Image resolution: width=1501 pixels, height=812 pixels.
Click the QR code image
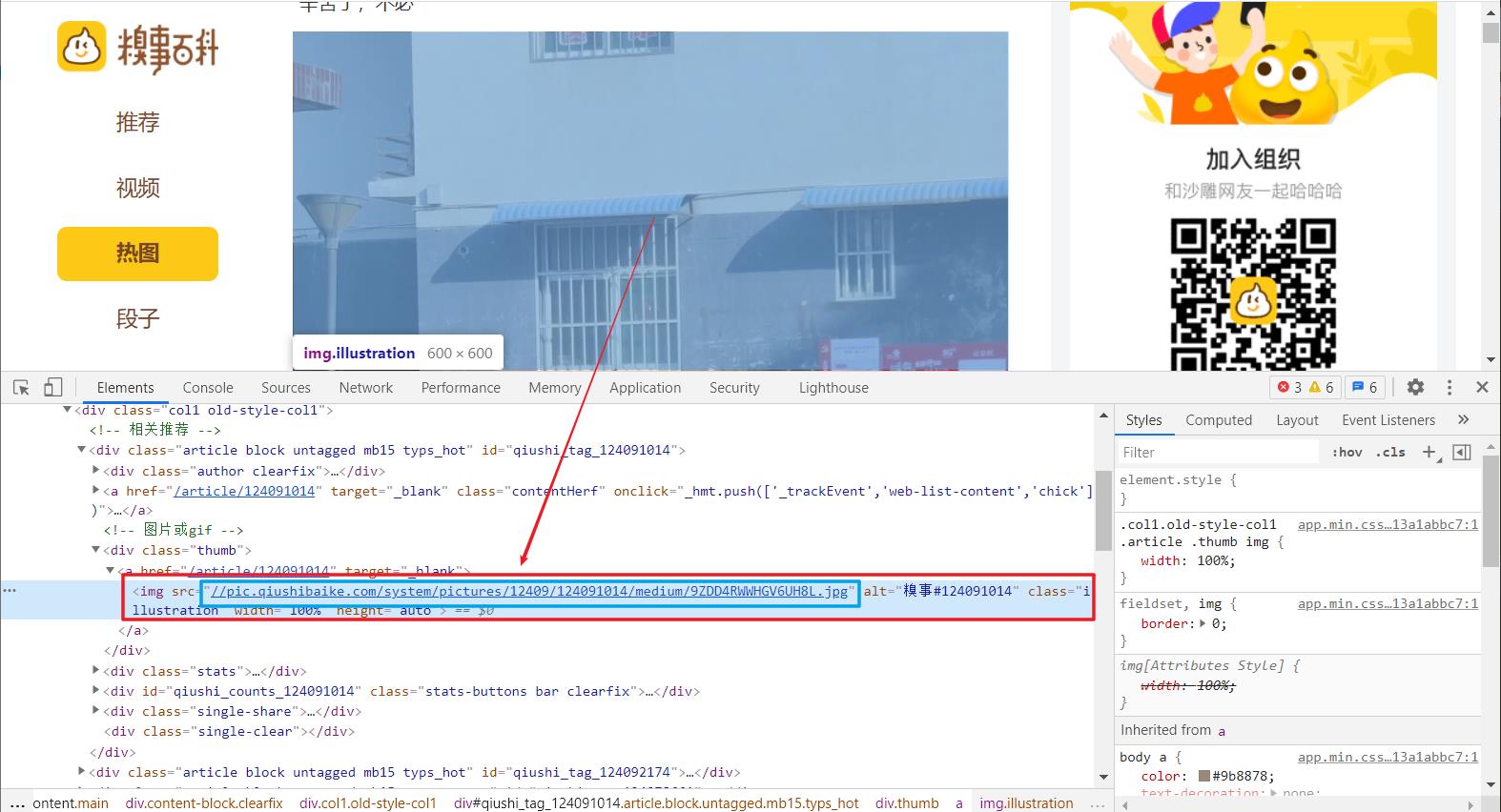point(1252,294)
